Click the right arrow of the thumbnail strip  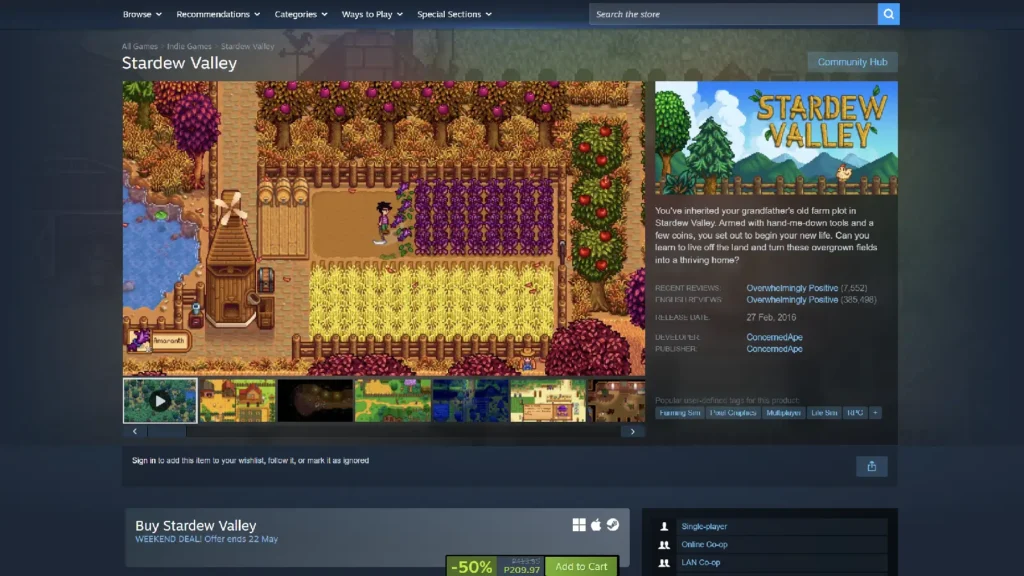click(632, 432)
